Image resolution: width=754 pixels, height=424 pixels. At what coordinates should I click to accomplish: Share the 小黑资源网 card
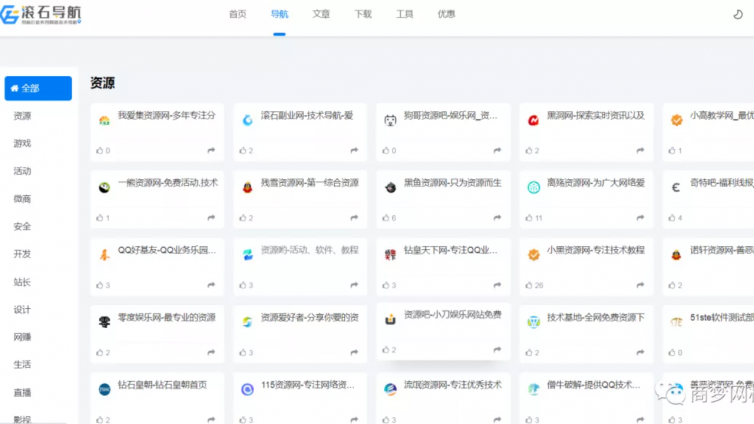[640, 285]
